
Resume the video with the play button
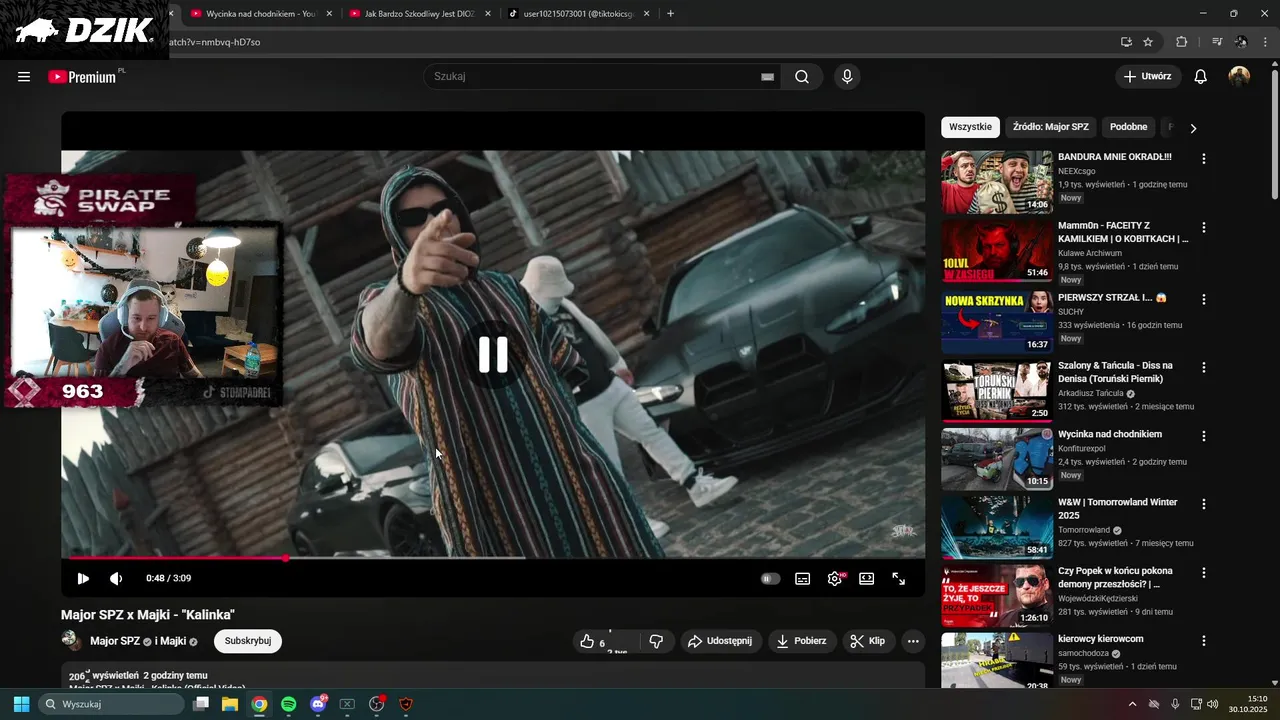(x=83, y=578)
